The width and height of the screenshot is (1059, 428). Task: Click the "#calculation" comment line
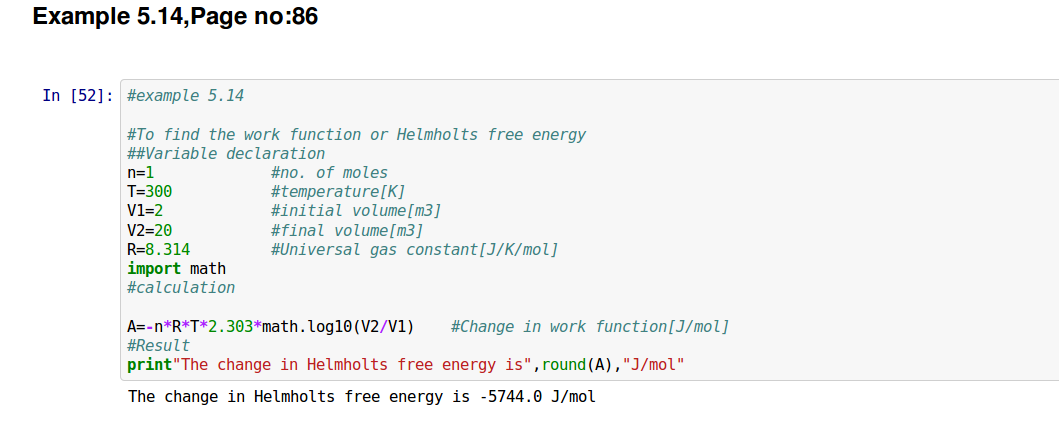click(181, 287)
